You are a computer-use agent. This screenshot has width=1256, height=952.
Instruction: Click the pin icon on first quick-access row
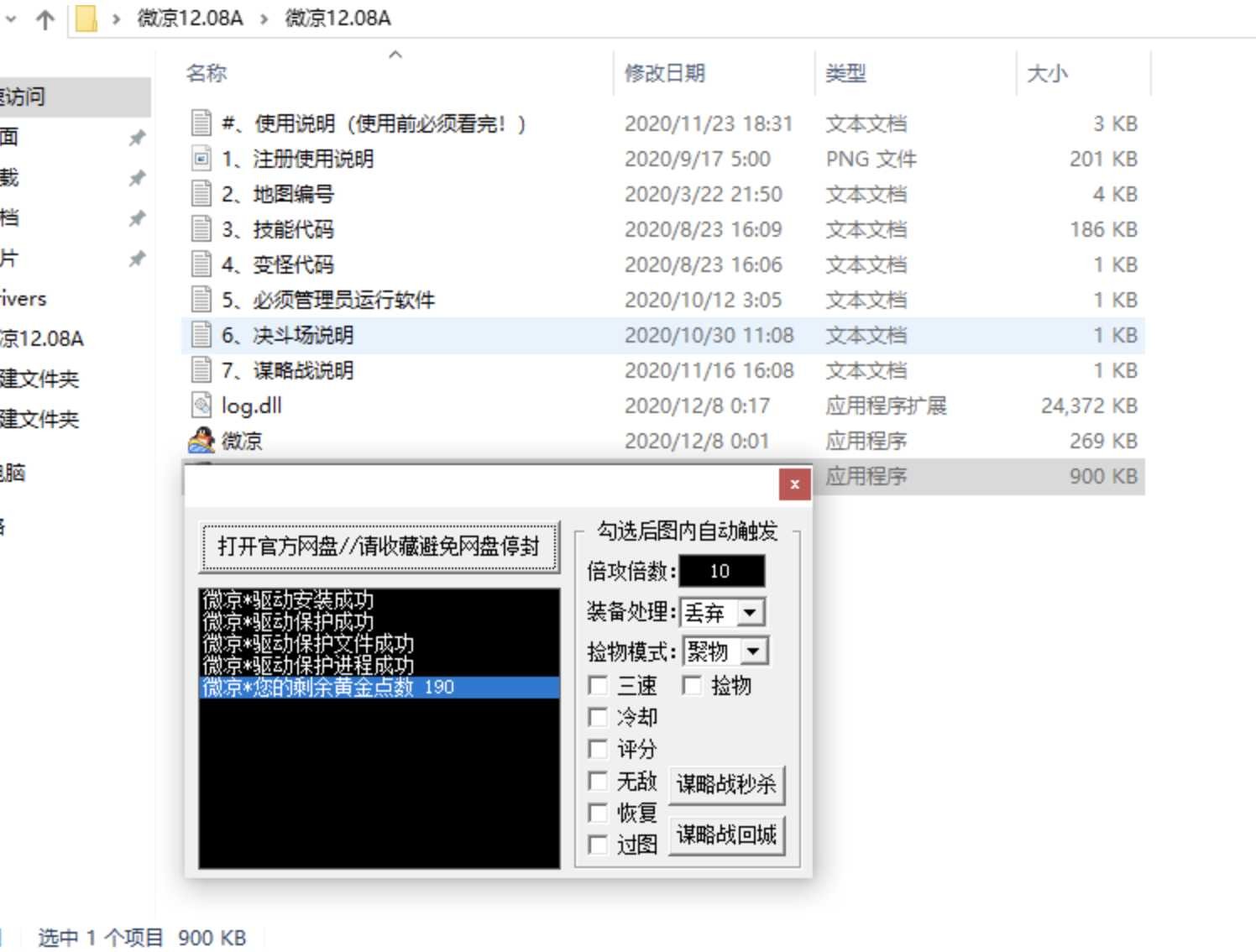click(x=137, y=138)
